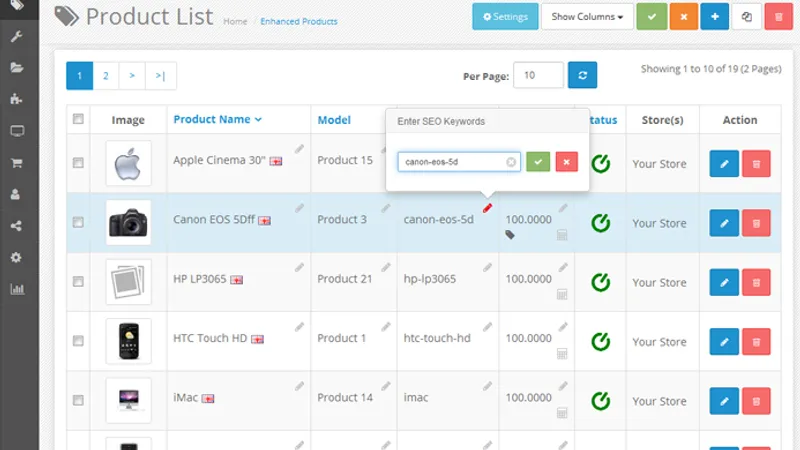Select the Canon EOS 5Dff row checkbox
The image size is (800, 450).
[78, 222]
